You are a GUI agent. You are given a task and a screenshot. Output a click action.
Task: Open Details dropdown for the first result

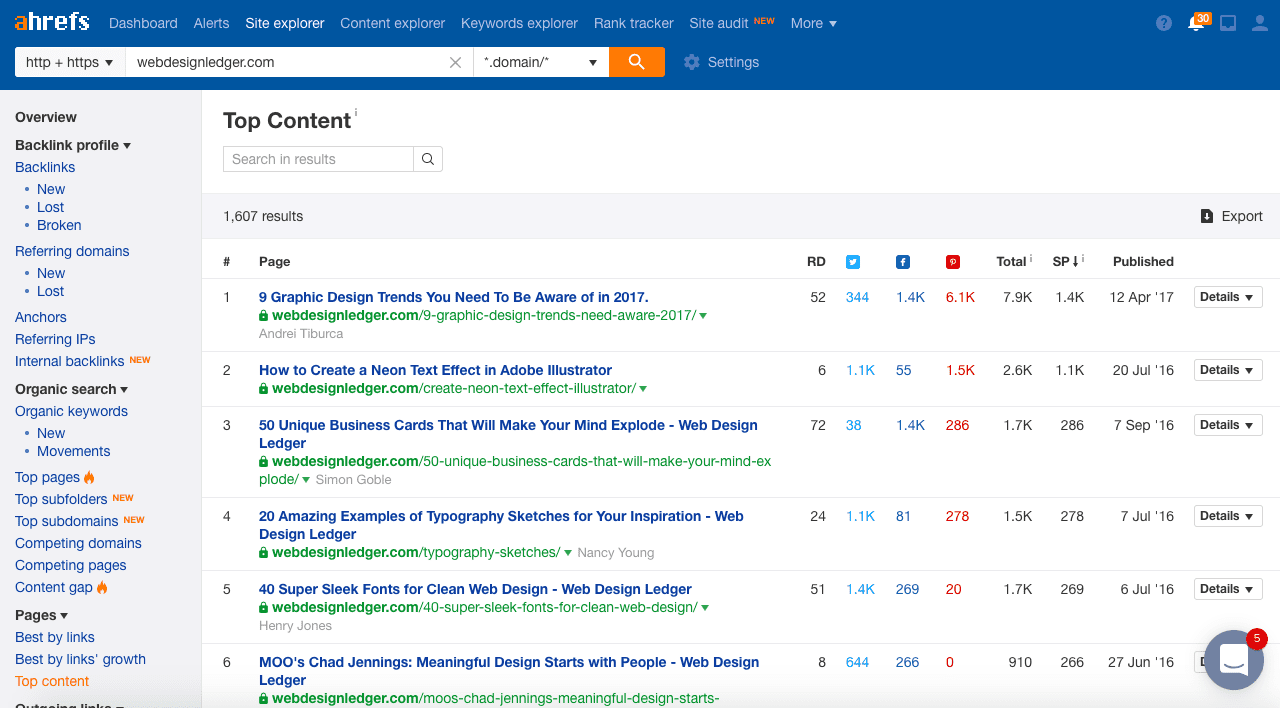point(1227,296)
